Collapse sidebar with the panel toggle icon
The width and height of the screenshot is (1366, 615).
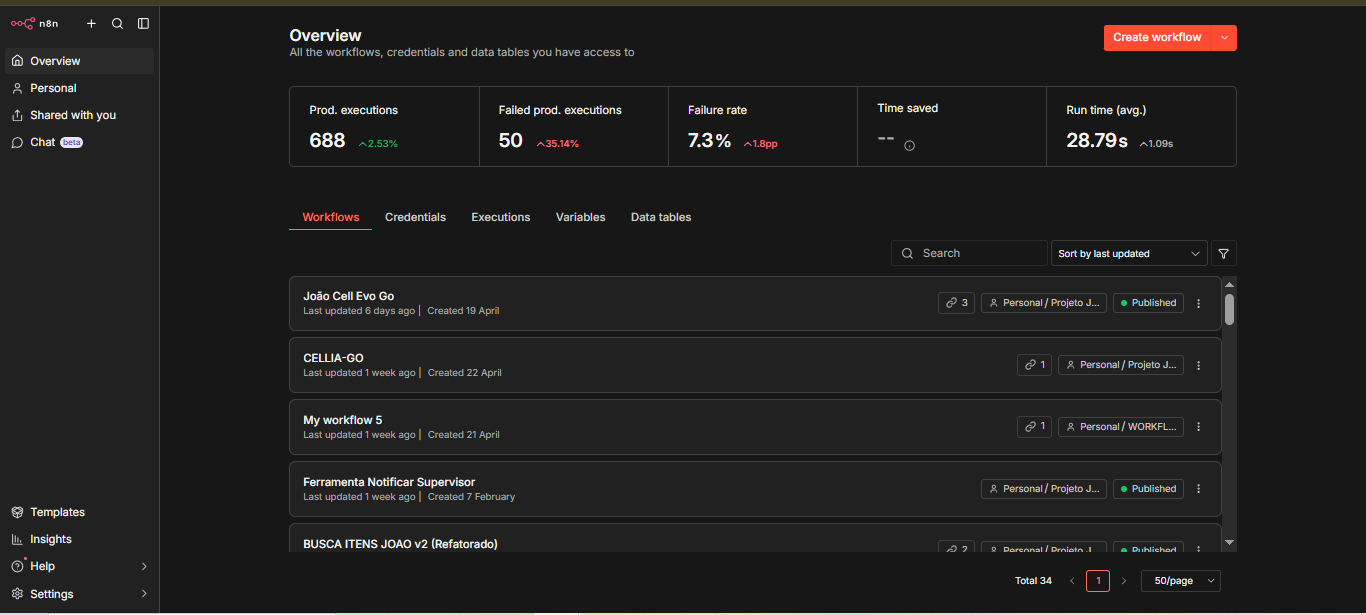(143, 23)
